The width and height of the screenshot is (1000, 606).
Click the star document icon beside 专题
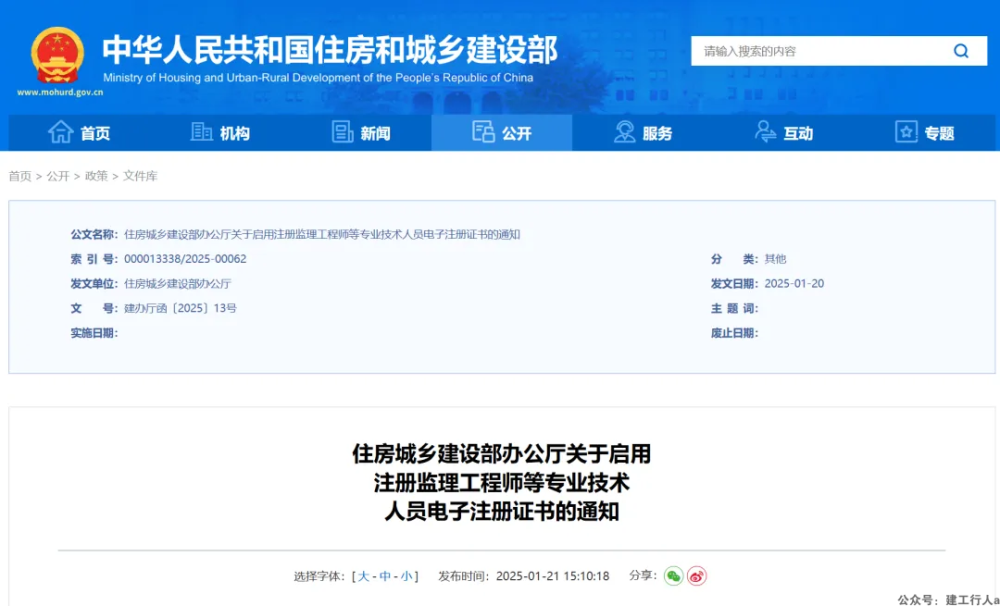(x=906, y=132)
